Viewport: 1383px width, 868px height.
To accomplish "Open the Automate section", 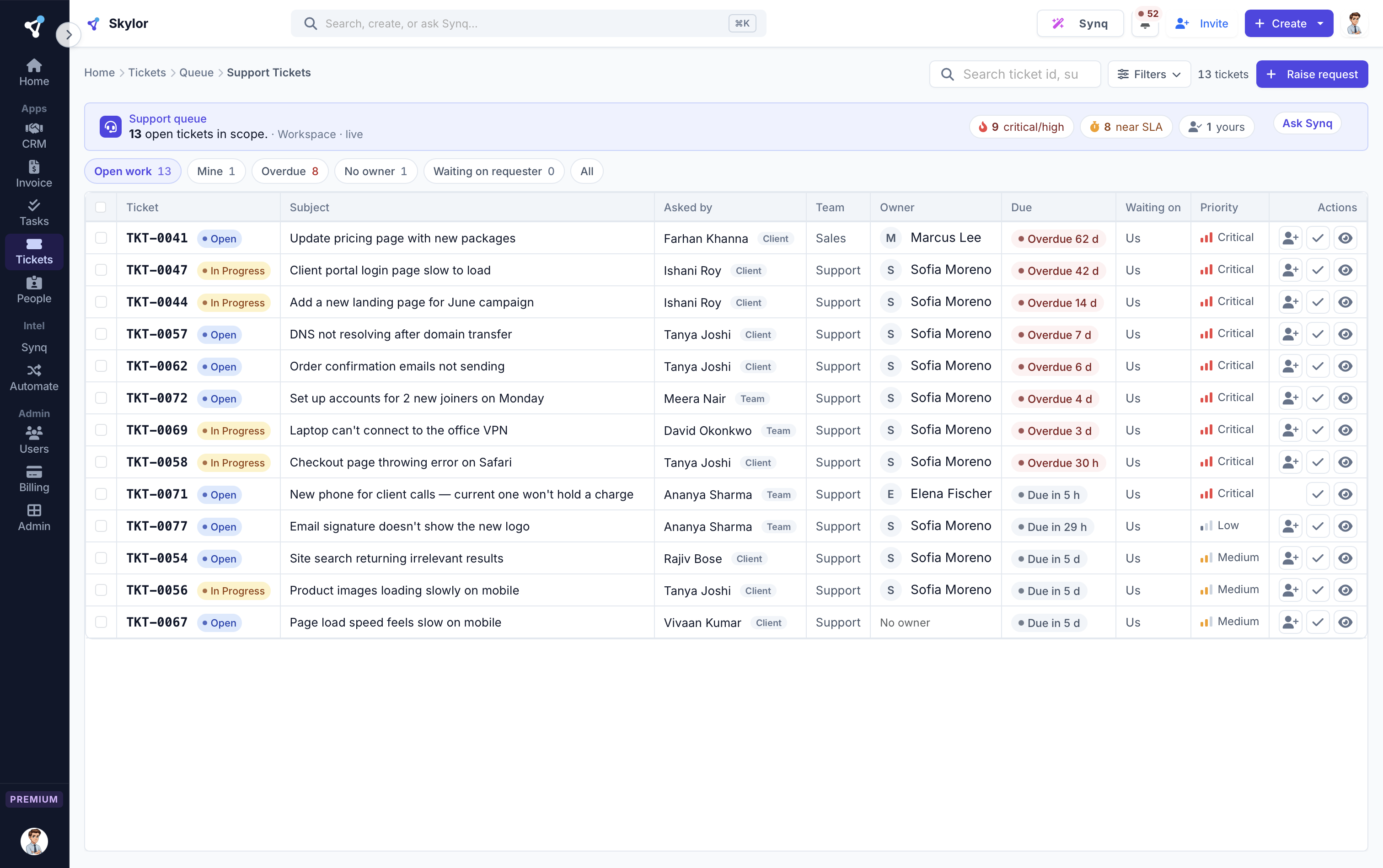I will tap(34, 378).
